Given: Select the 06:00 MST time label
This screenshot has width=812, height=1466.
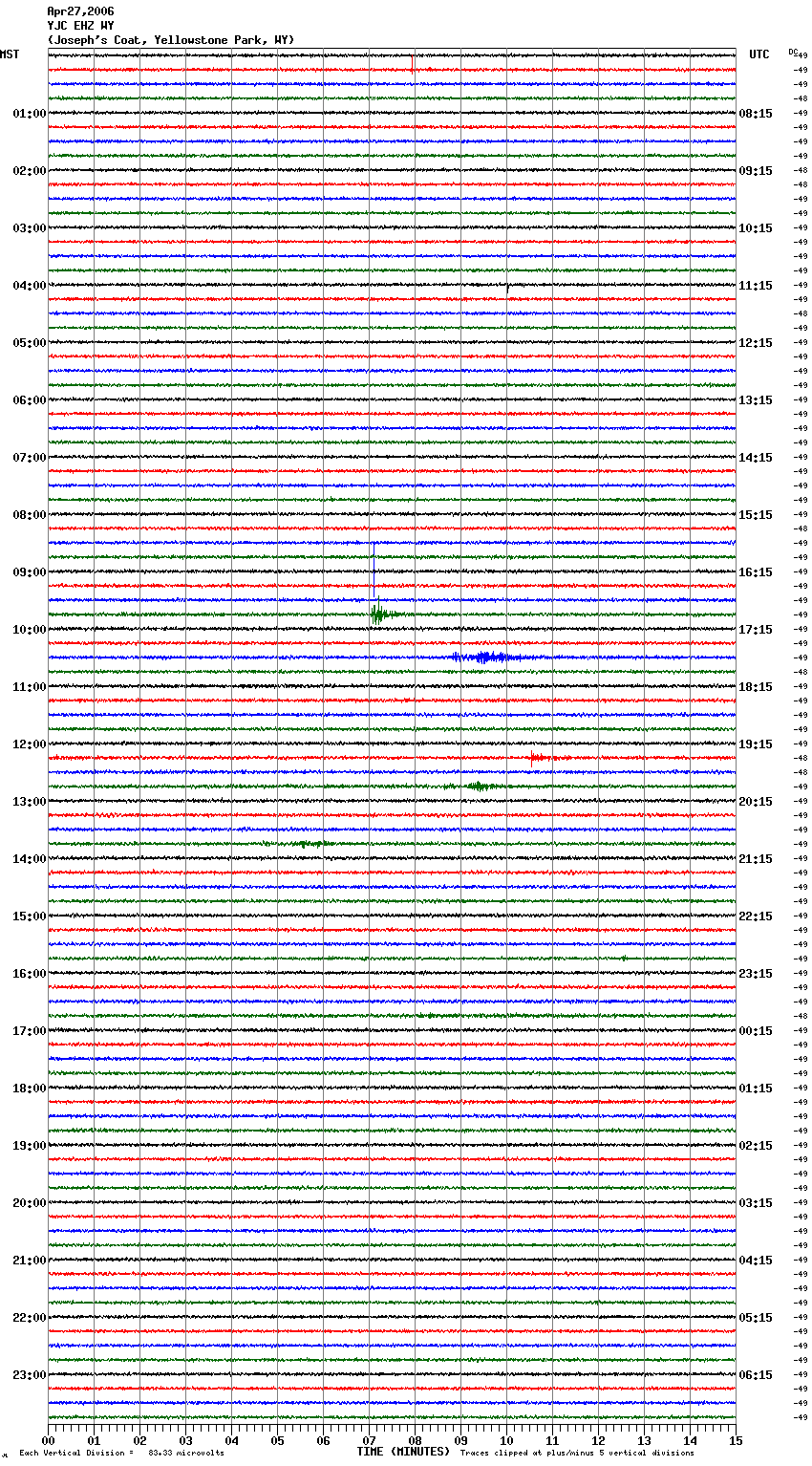Looking at the screenshot, I should point(30,400).
